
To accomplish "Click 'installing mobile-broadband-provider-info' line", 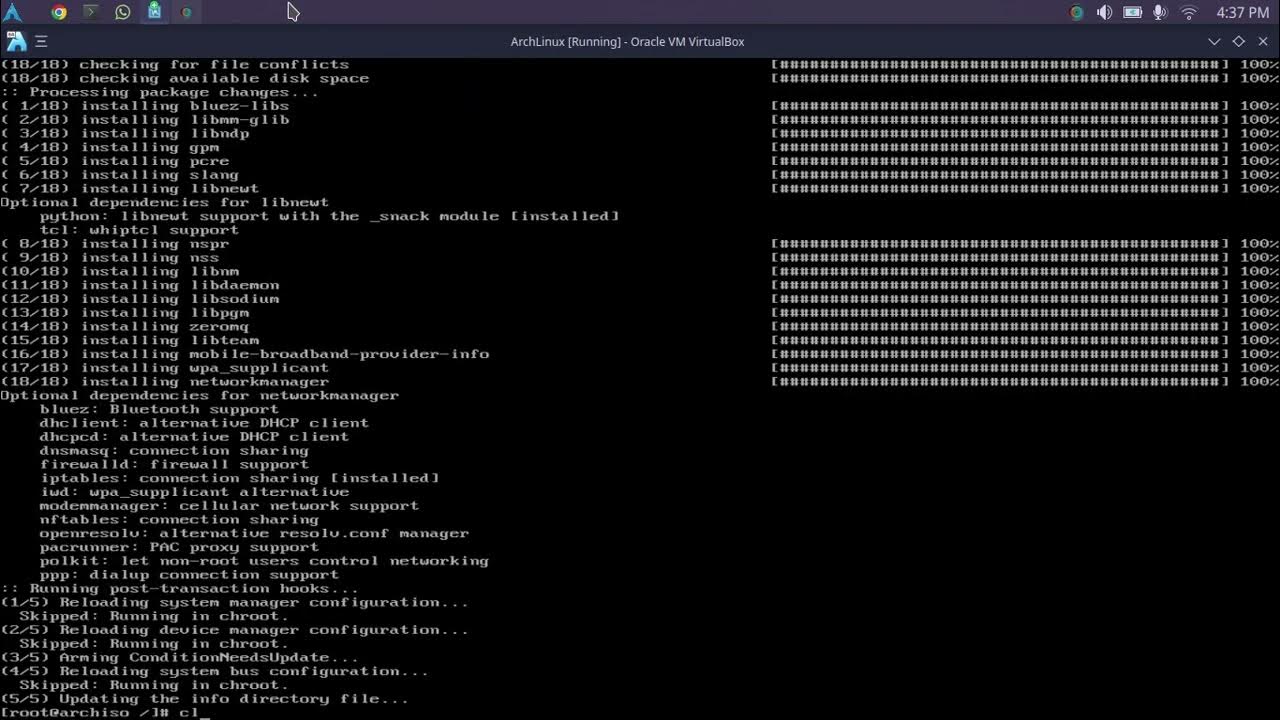I will point(245,354).
